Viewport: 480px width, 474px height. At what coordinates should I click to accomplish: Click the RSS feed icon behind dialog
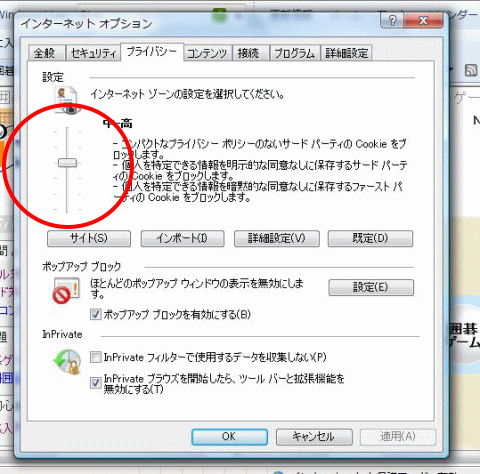pos(471,71)
